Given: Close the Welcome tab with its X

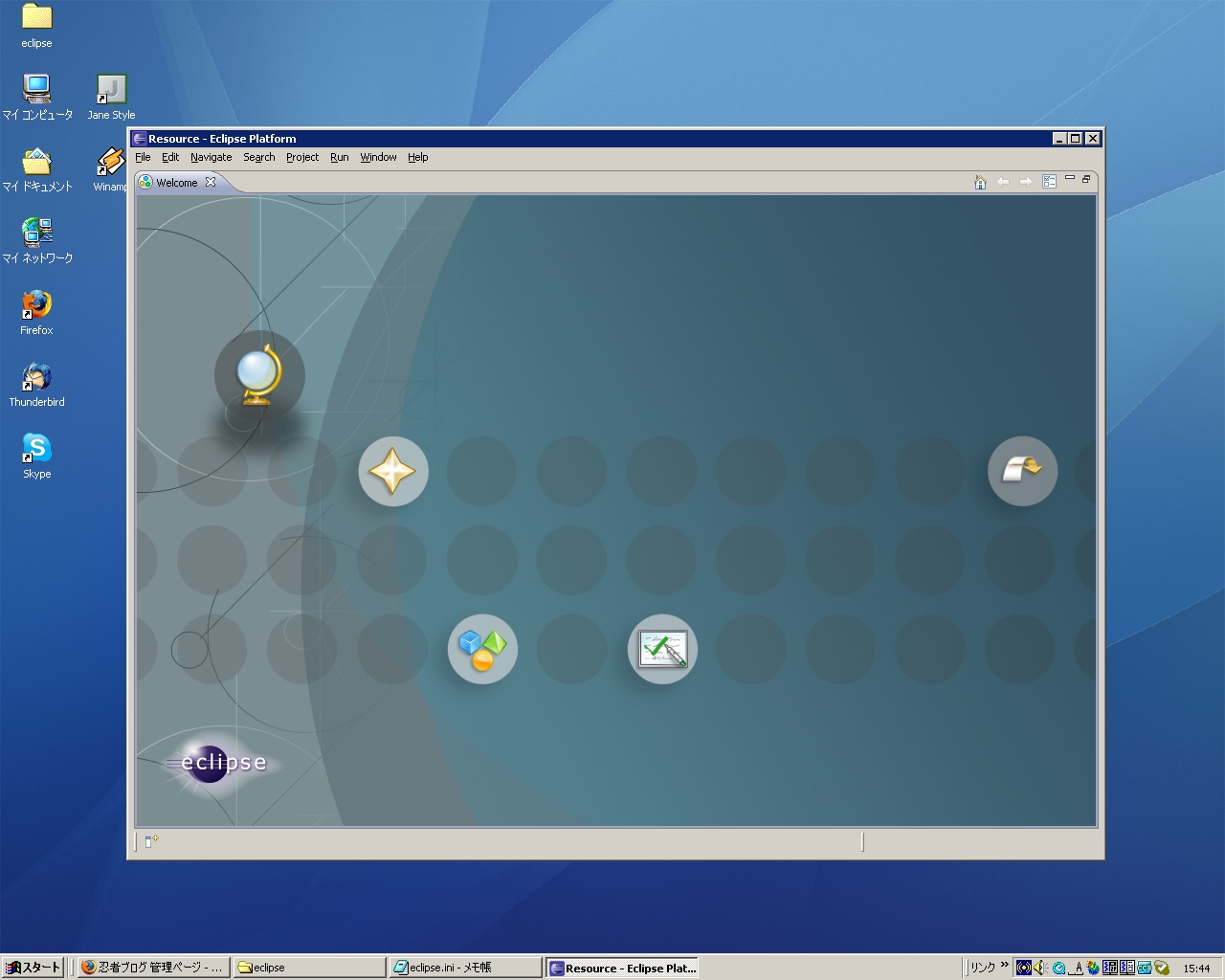Looking at the screenshot, I should (x=211, y=182).
